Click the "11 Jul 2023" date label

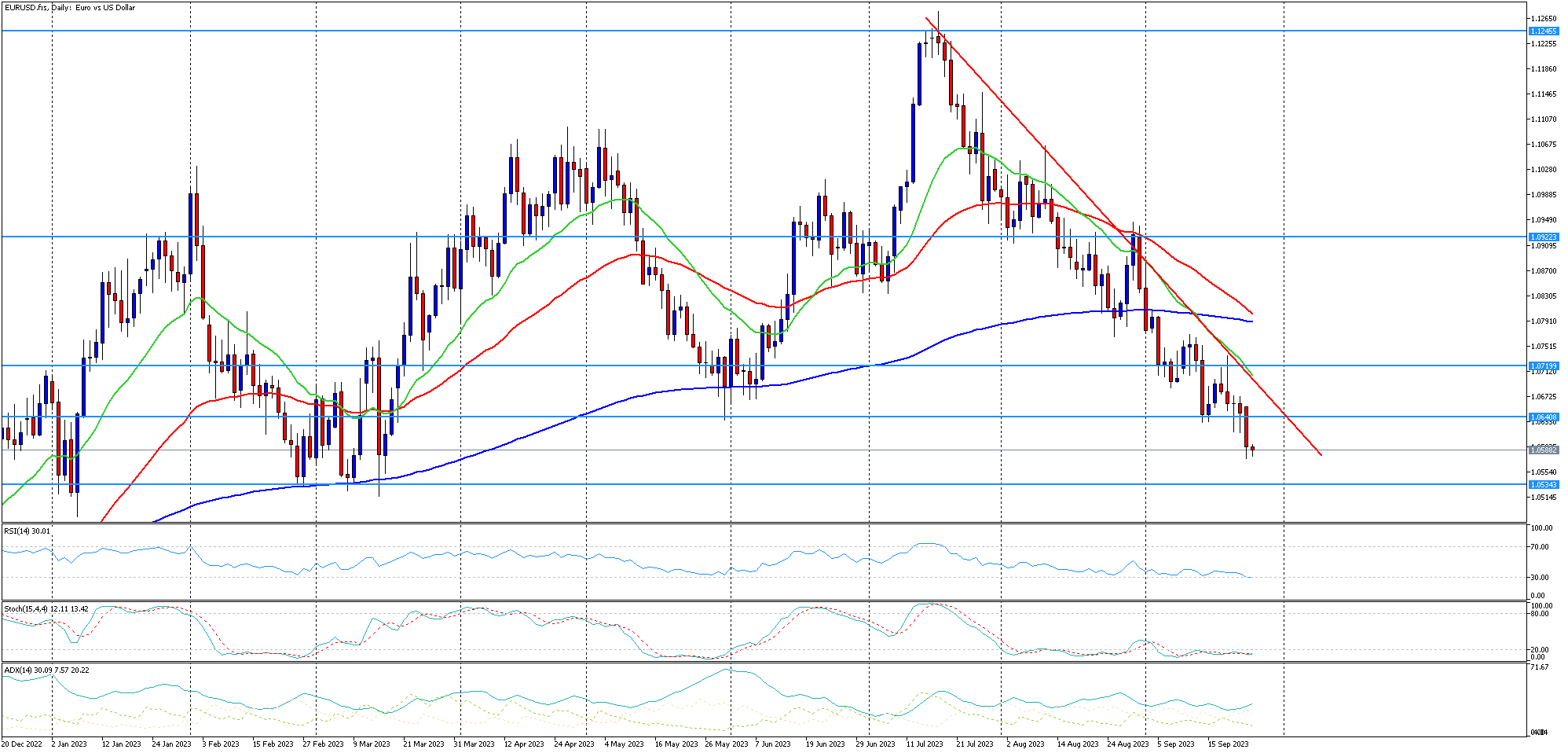point(925,744)
